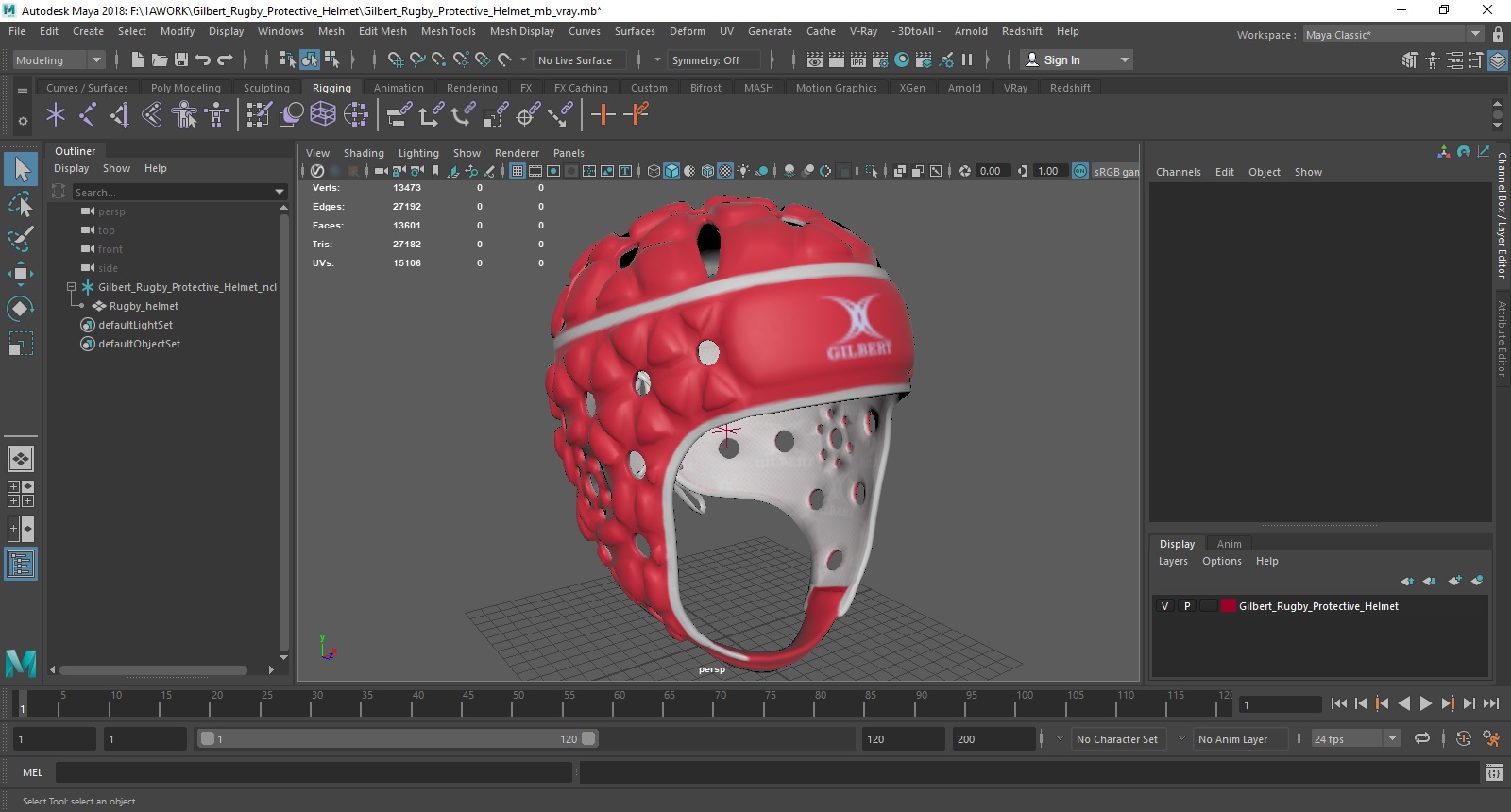The image size is (1511, 812).
Task: Open the Deform menu
Action: coord(687,31)
